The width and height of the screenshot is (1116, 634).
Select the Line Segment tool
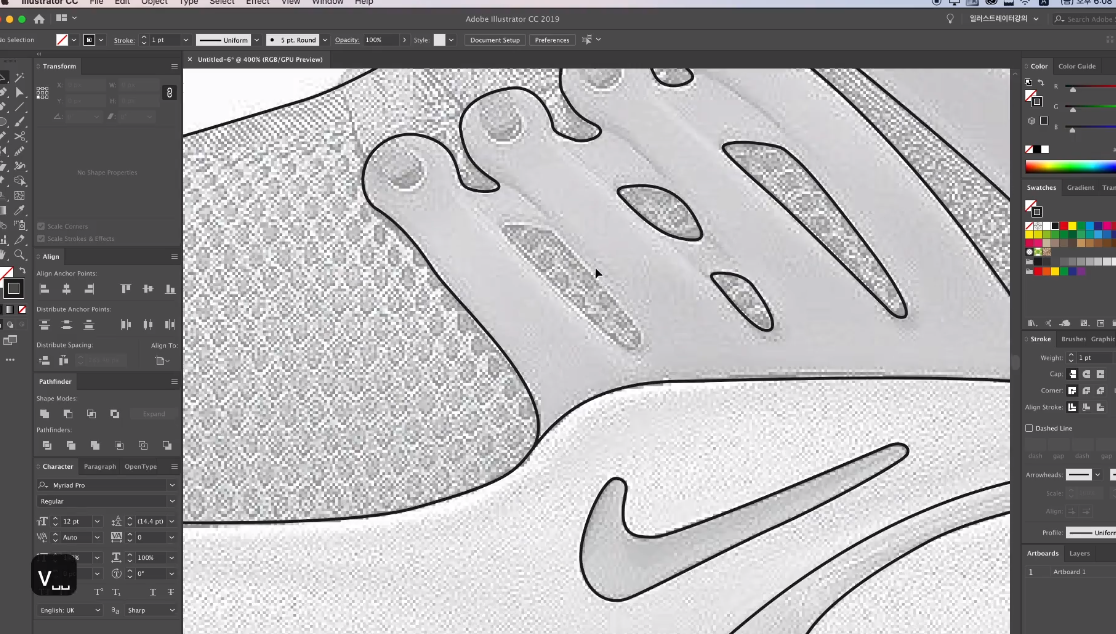(19, 107)
